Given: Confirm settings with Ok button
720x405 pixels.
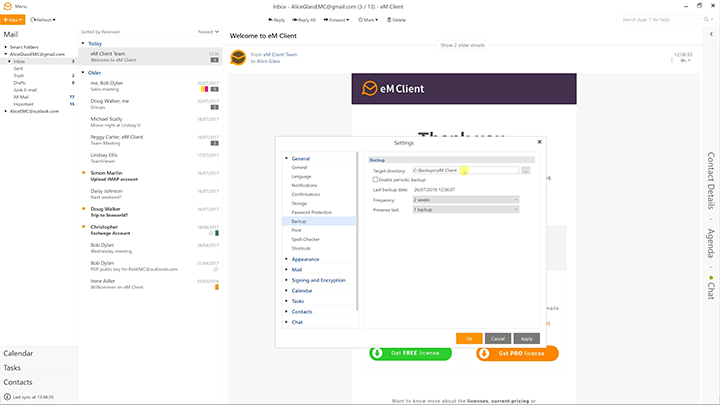Looking at the screenshot, I should 469,338.
